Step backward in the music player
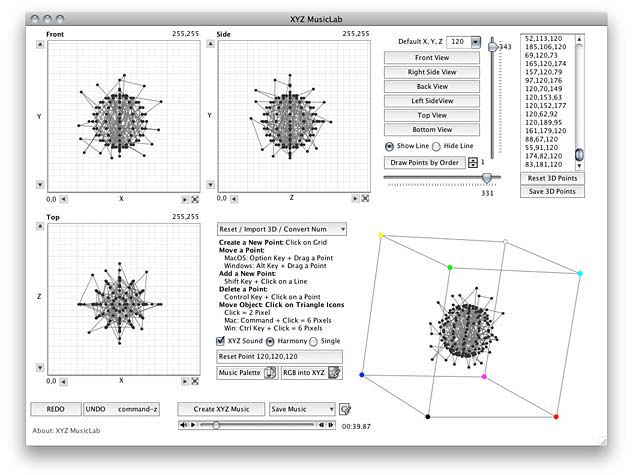 click(322, 425)
